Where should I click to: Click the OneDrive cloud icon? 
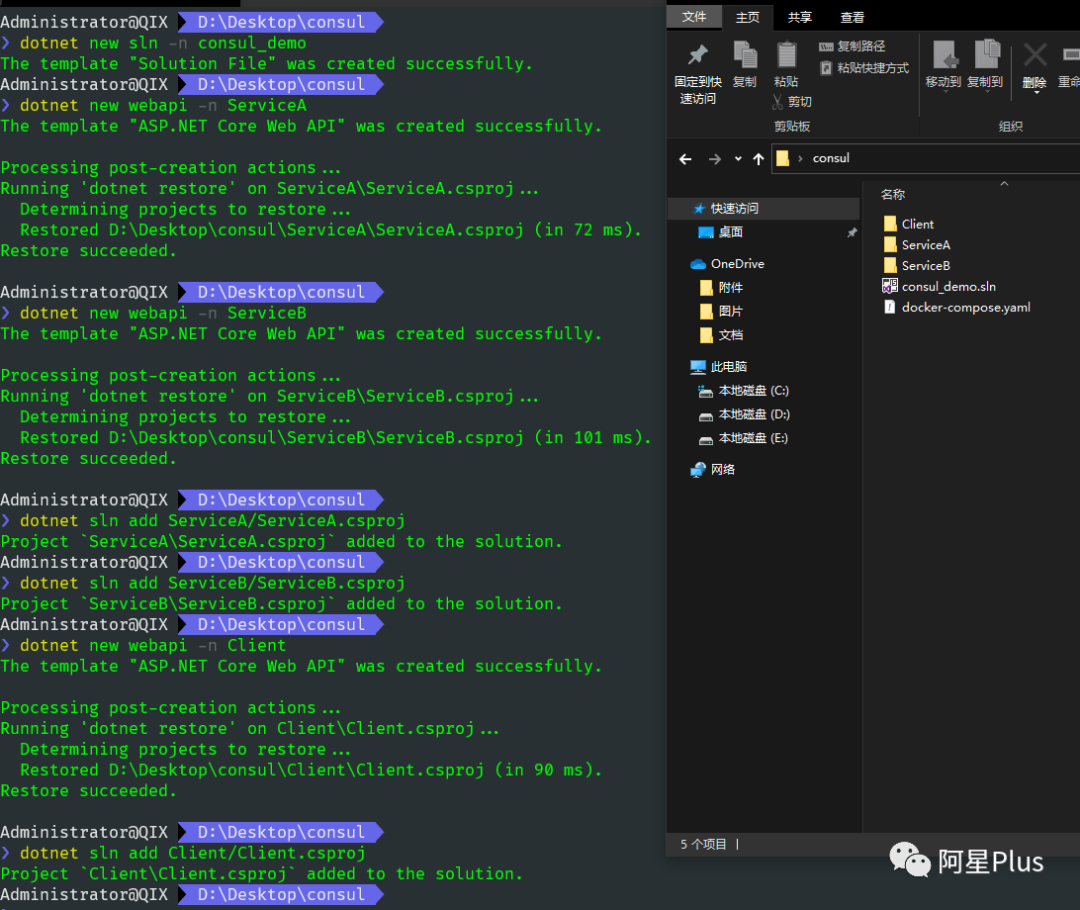pos(698,264)
